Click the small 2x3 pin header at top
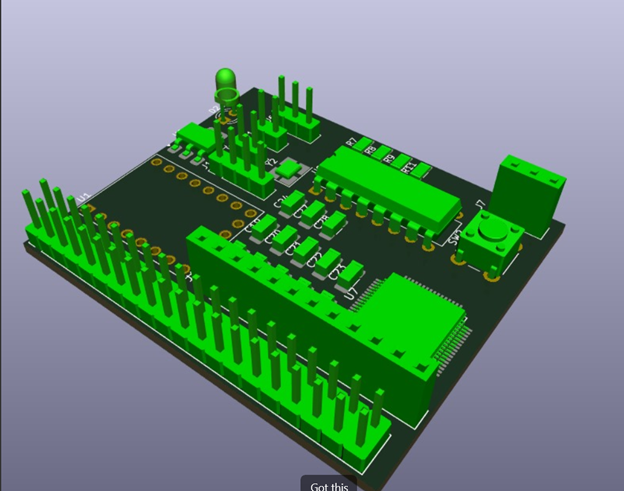Image resolution: width=624 pixels, height=491 pixels. pos(295,115)
